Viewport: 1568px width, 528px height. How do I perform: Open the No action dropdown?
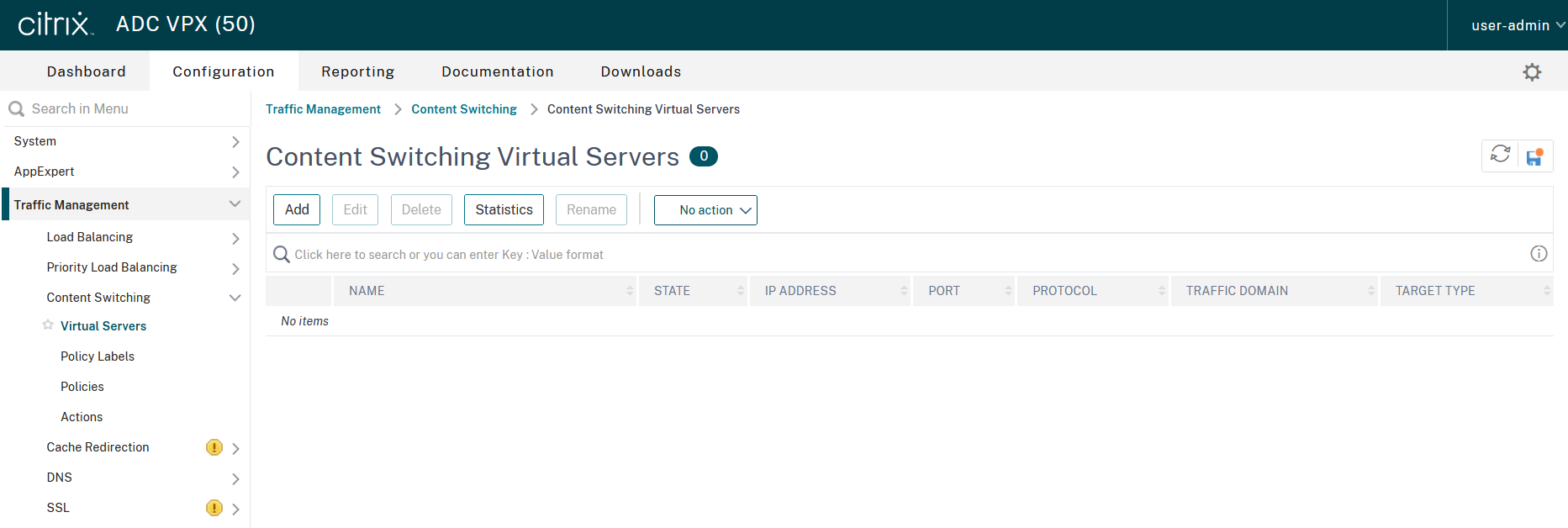(x=705, y=210)
